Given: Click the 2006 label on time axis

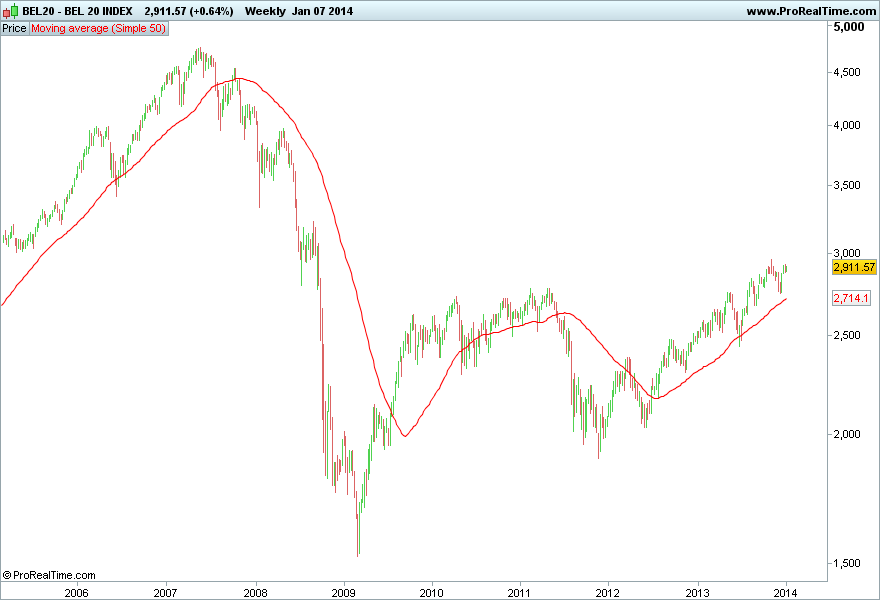Looking at the screenshot, I should 76,593.
